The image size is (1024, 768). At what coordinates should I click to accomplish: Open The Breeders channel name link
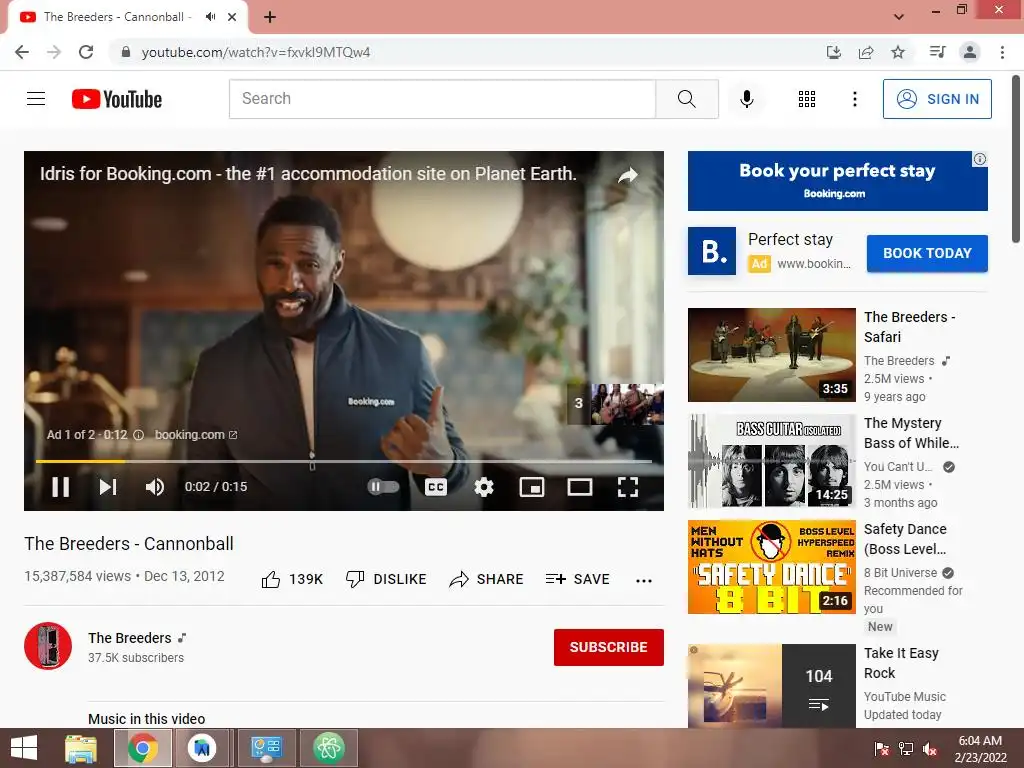click(x=130, y=638)
